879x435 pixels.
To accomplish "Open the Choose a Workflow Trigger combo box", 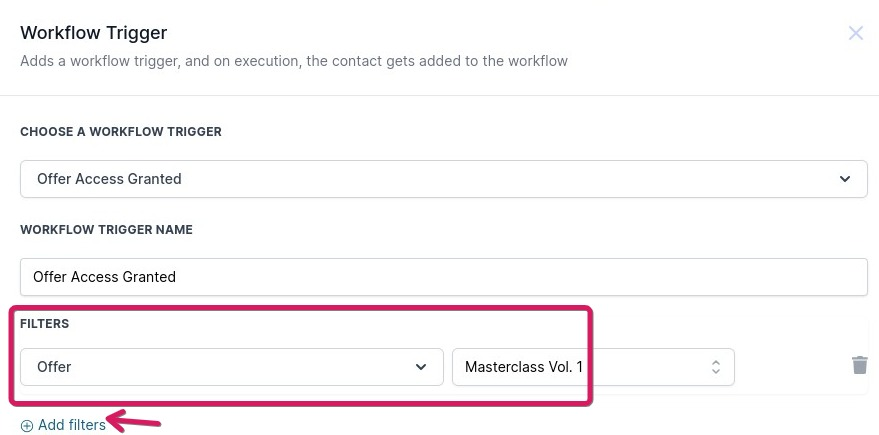I will coord(443,179).
